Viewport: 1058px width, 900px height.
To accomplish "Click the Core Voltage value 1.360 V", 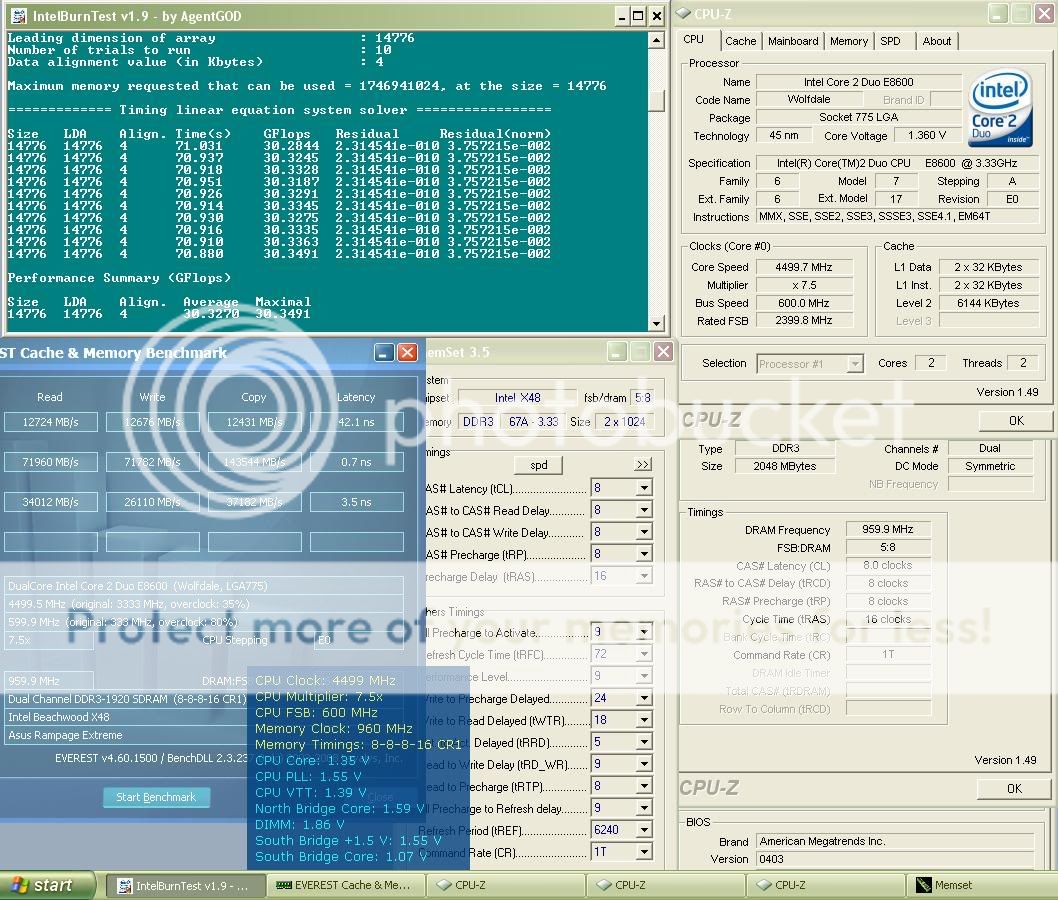I will [927, 136].
